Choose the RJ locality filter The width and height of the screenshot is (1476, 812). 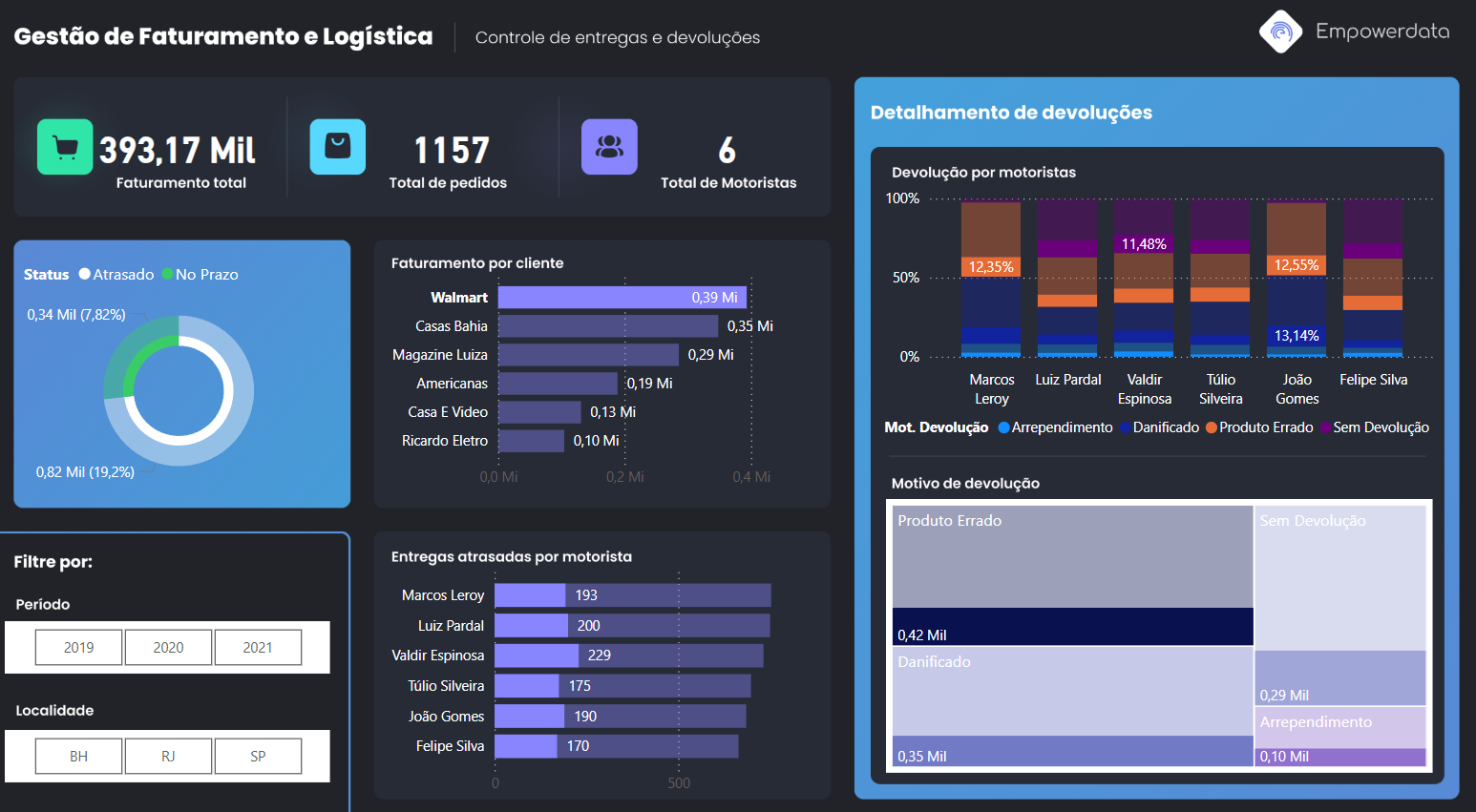[168, 756]
